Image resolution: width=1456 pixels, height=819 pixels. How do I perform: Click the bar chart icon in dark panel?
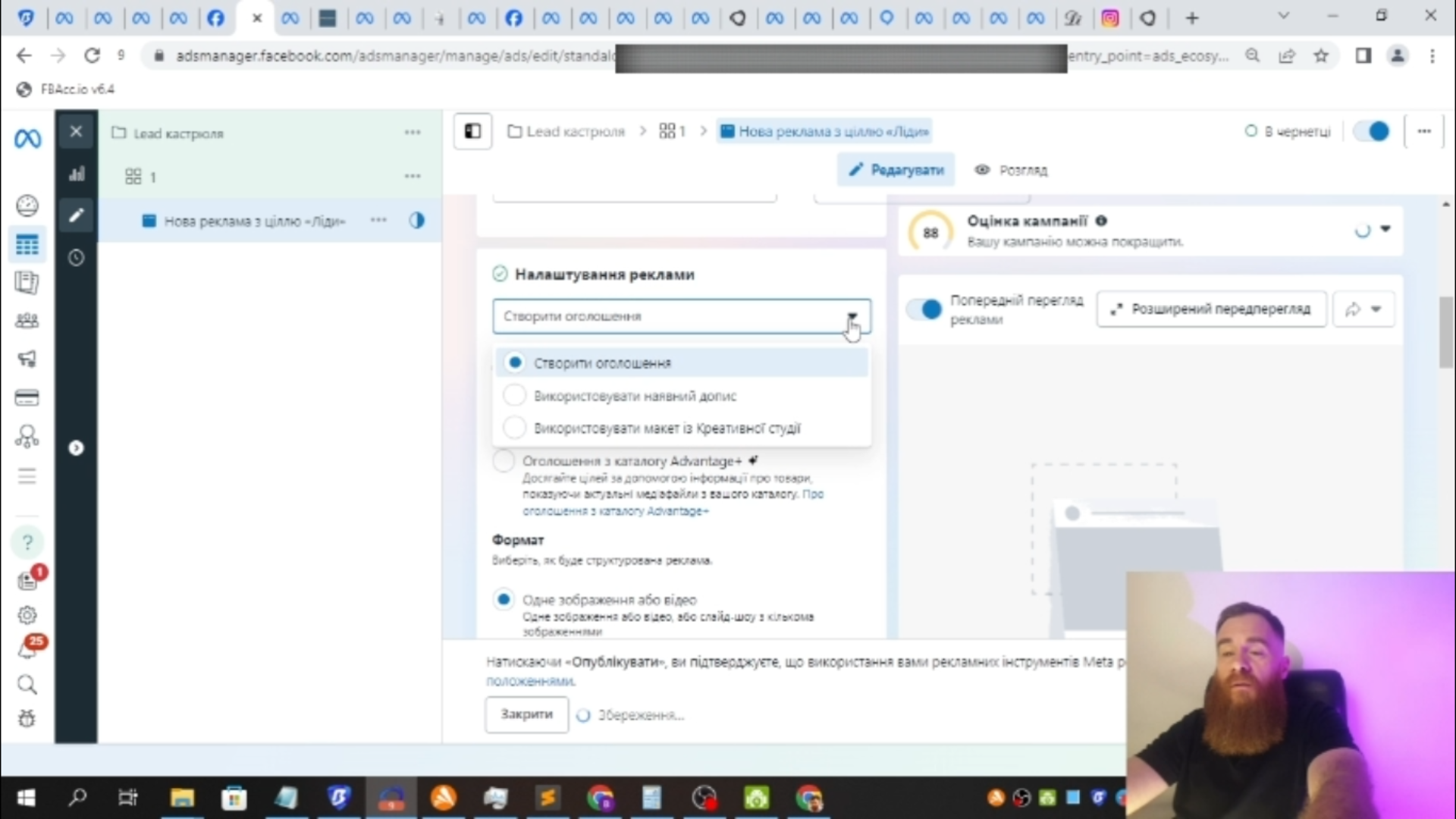click(77, 174)
